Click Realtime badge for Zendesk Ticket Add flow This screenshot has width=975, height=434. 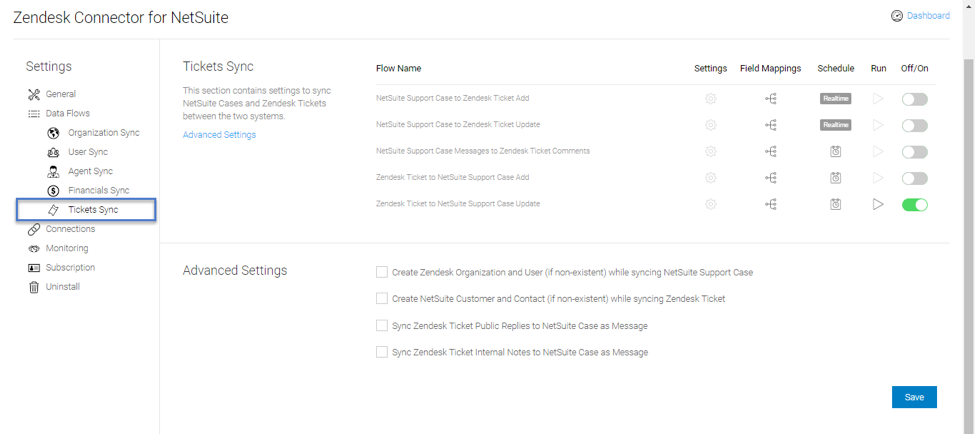pyautogui.click(x=835, y=99)
